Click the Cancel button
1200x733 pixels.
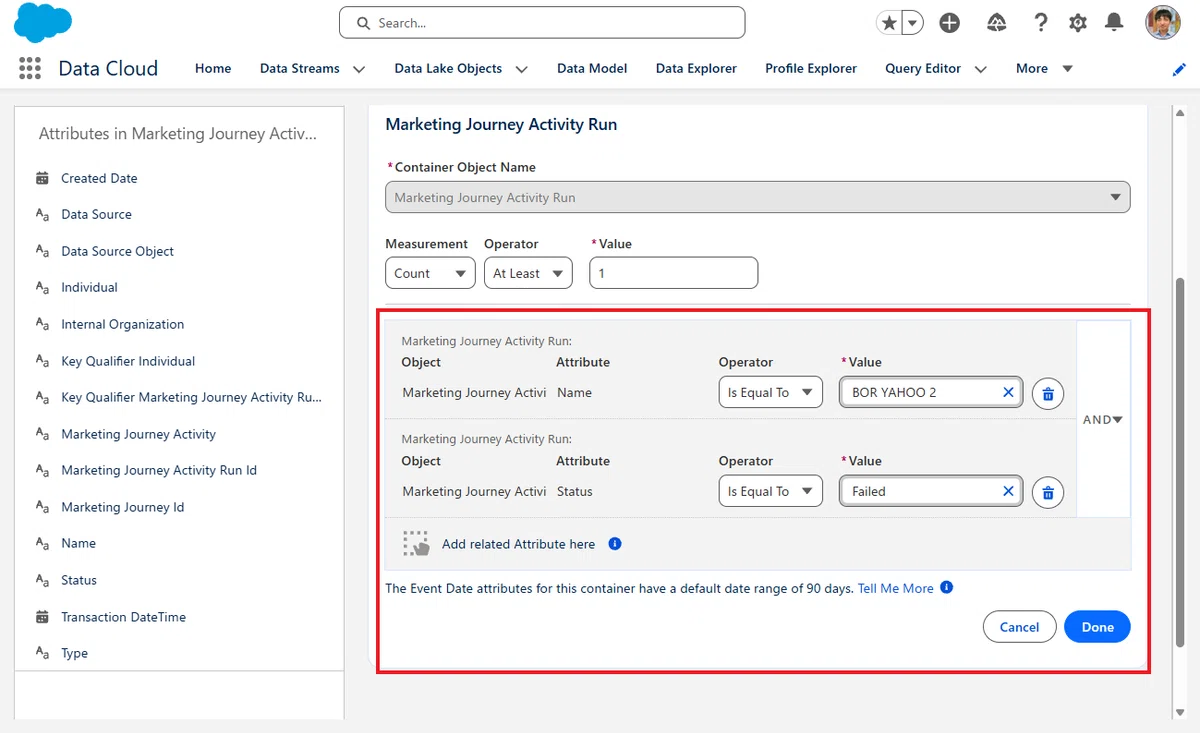1019,627
